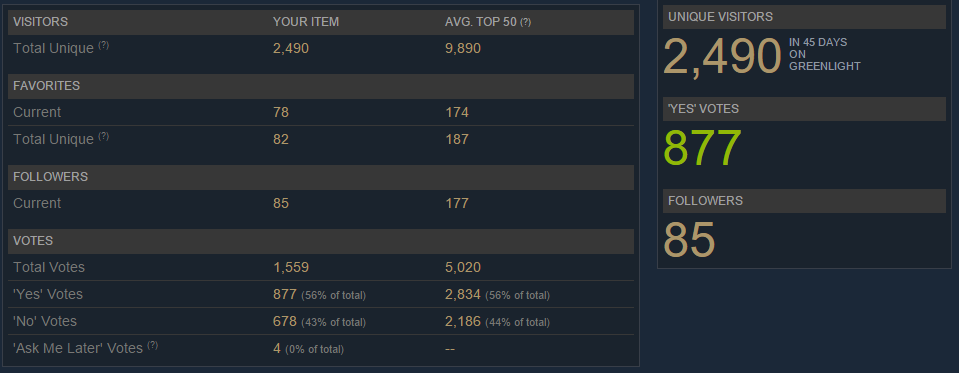The height and width of the screenshot is (373, 959).
Task: Click the IN 45 DAYS ON GREENLIGHT text
Action: 824,54
